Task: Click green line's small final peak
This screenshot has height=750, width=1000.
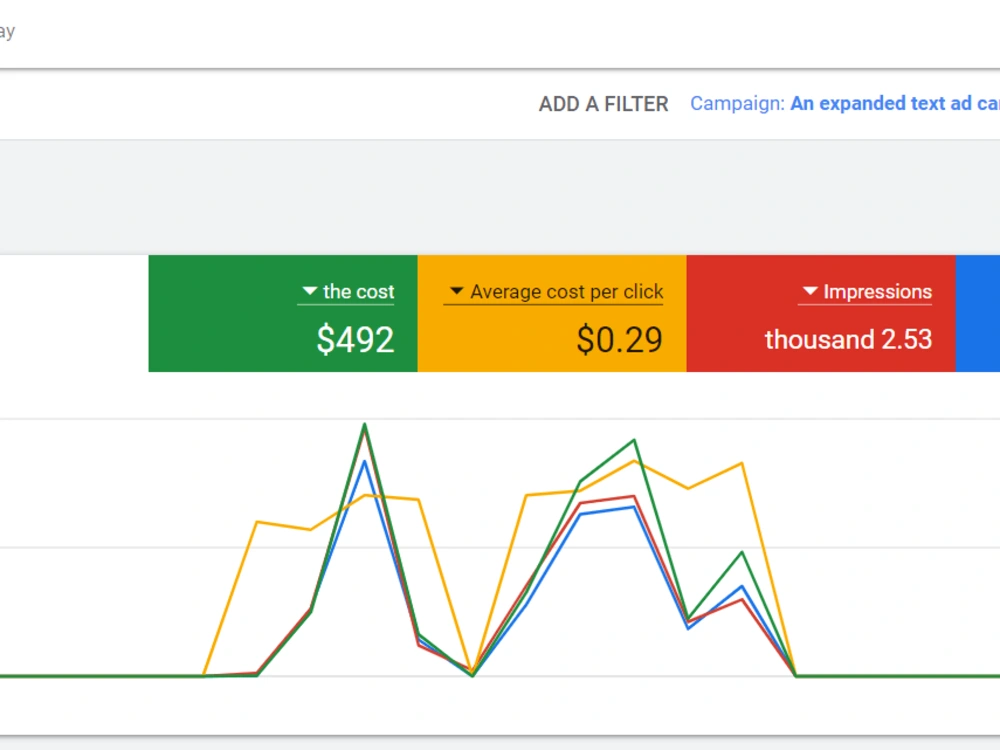Action: point(742,552)
